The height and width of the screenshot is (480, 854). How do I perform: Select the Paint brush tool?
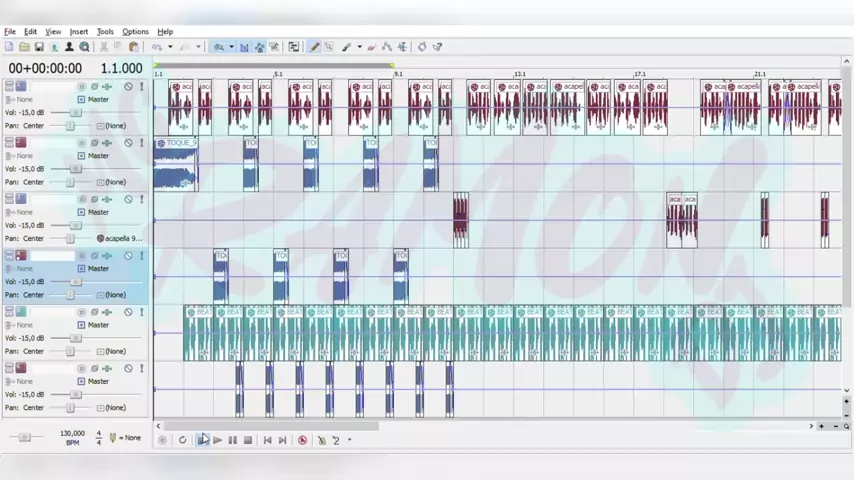pos(347,47)
